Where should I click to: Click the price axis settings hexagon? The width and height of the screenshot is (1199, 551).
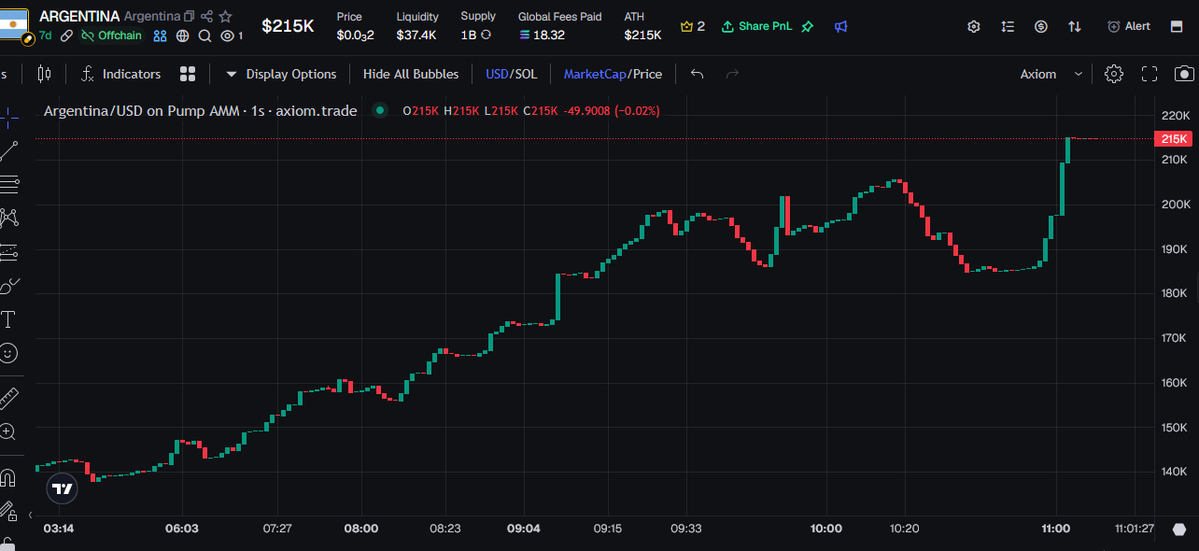1180,529
